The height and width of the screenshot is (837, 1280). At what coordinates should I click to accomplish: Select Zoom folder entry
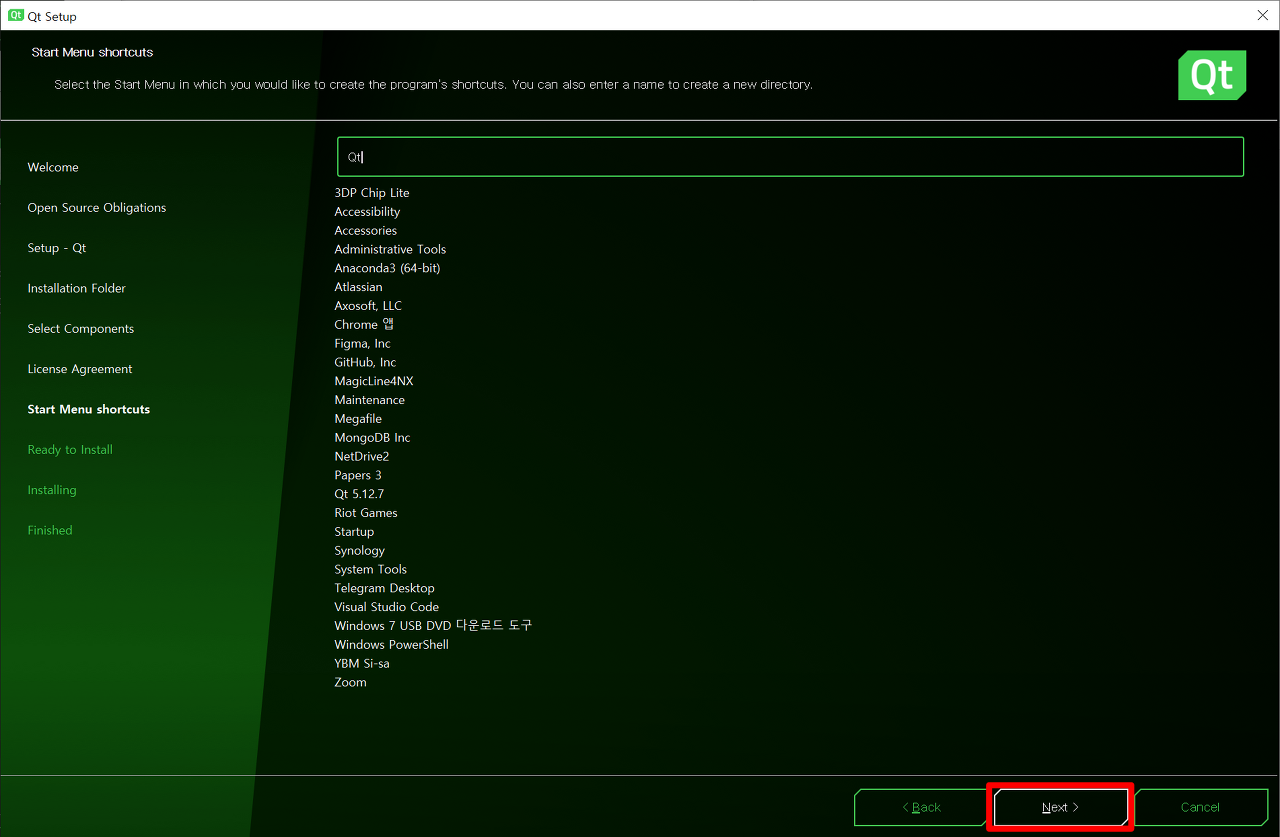(x=350, y=683)
